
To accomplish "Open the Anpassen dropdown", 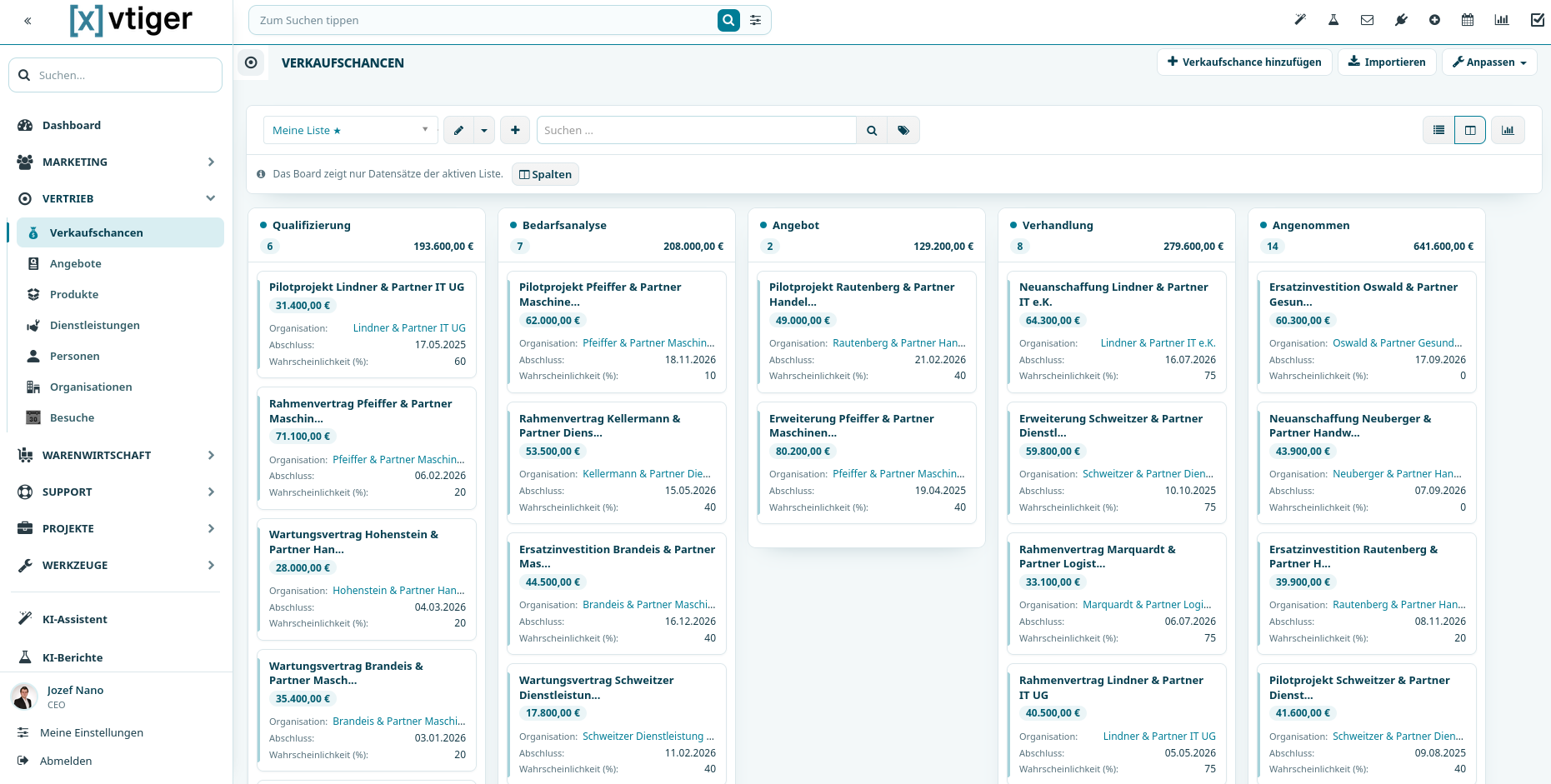I will pyautogui.click(x=1489, y=62).
